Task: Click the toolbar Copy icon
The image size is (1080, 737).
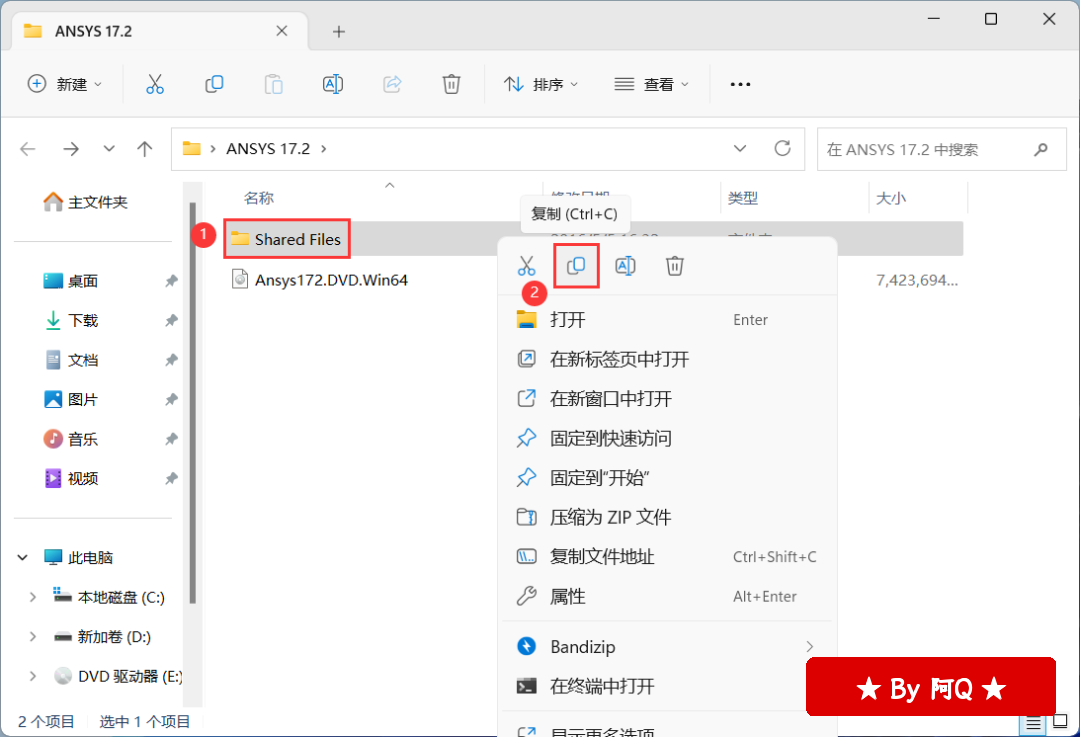Action: point(214,84)
